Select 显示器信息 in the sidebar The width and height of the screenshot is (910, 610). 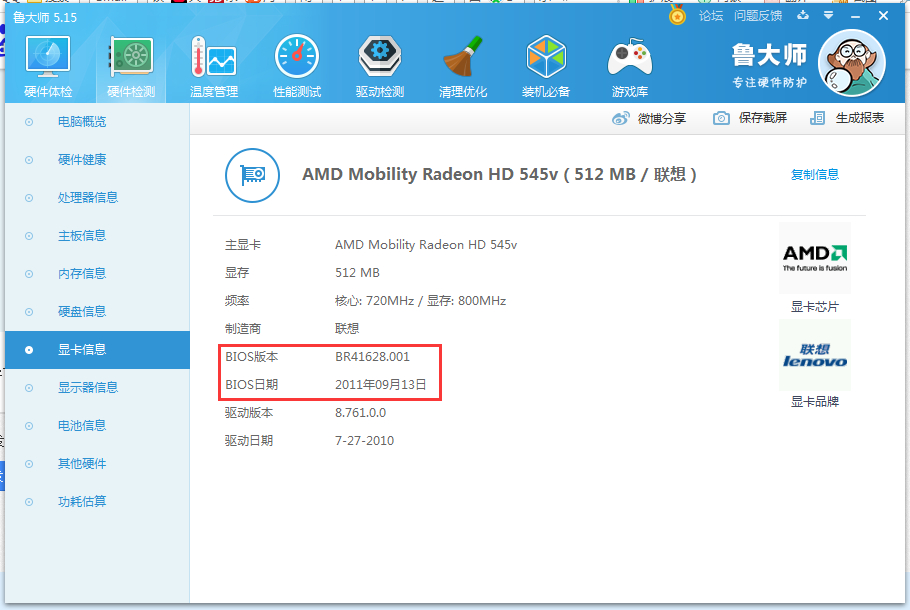point(98,388)
